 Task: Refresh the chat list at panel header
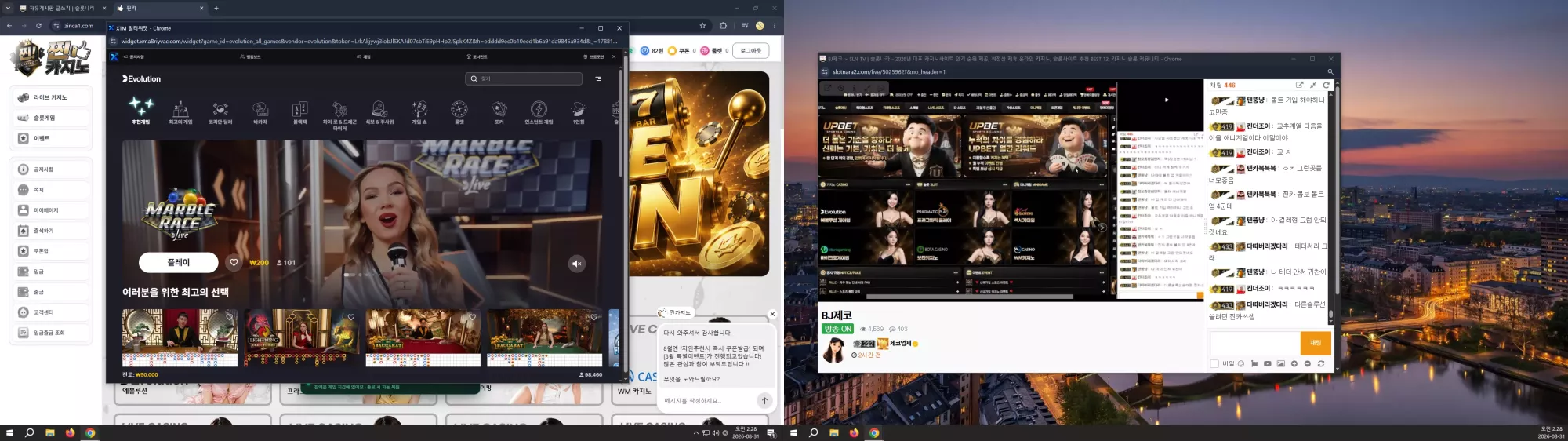click(x=1327, y=85)
